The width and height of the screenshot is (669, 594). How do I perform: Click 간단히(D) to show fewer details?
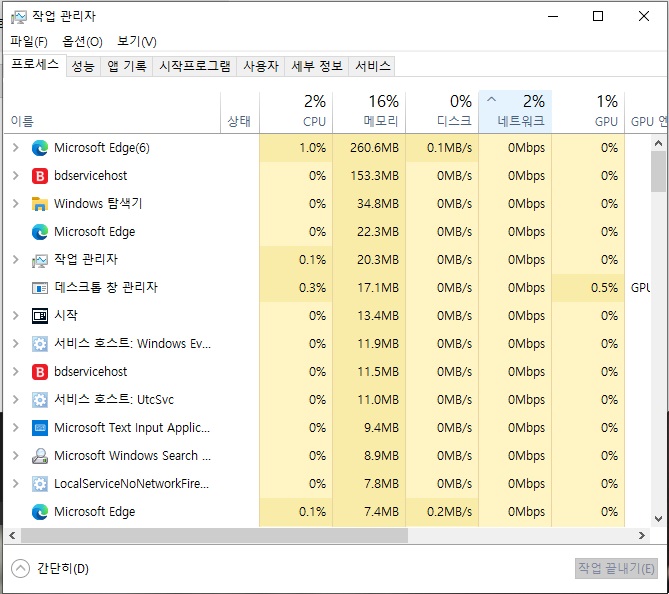(x=50, y=568)
